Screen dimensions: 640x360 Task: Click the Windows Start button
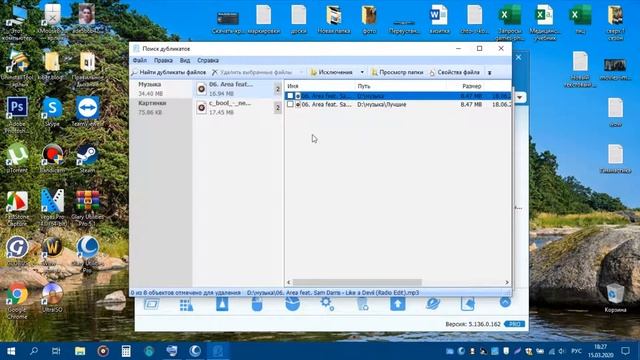click(x=11, y=351)
